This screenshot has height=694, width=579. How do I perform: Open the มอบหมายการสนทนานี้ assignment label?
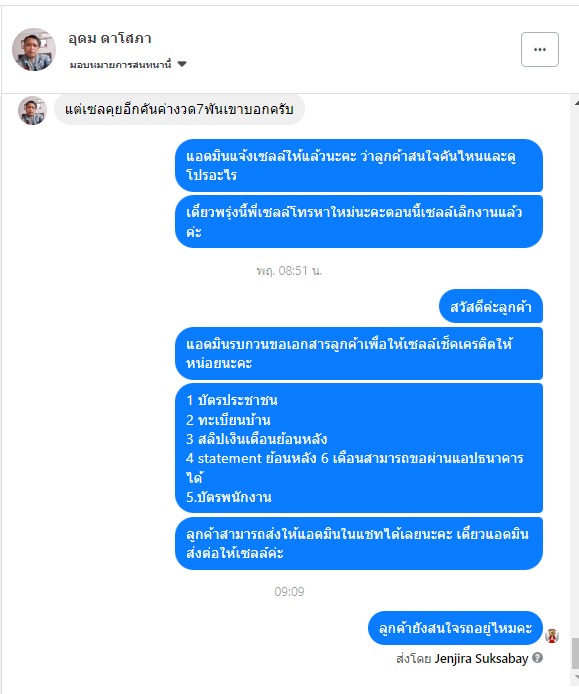(120, 65)
